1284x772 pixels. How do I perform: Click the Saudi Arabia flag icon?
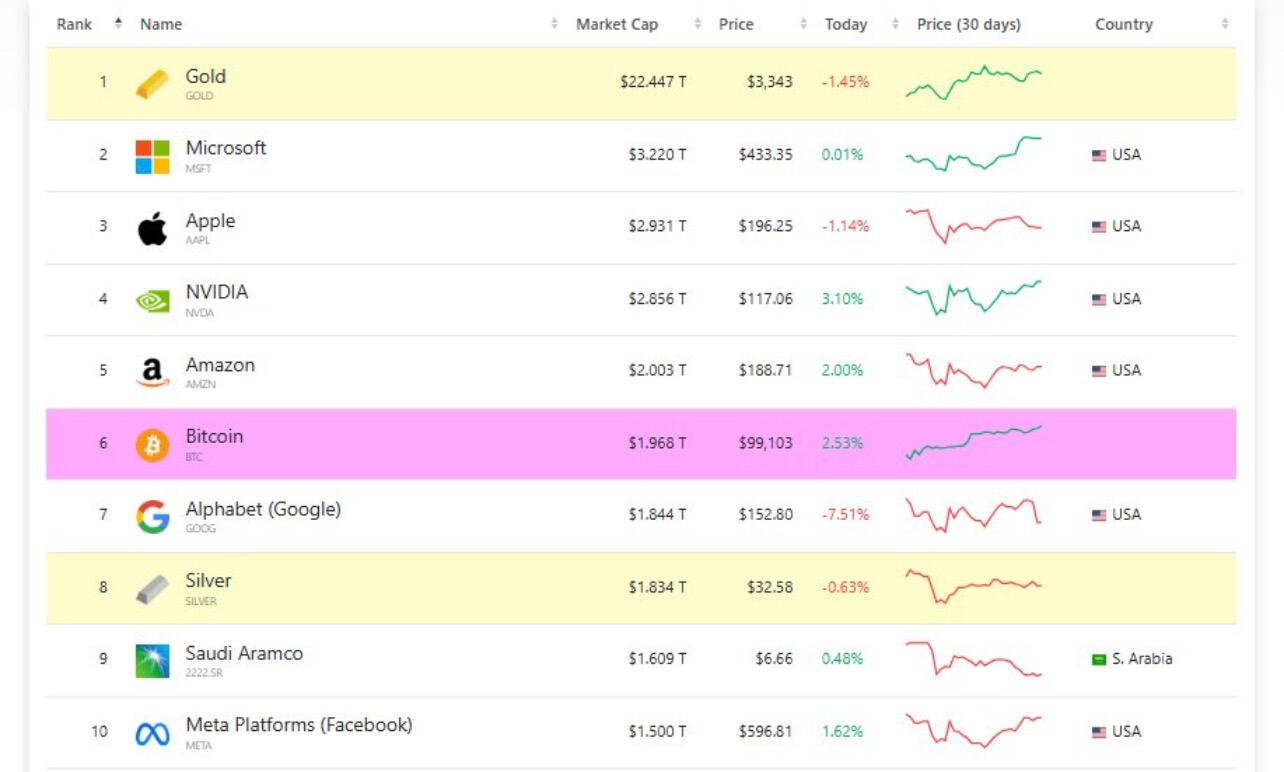[x=1099, y=659]
